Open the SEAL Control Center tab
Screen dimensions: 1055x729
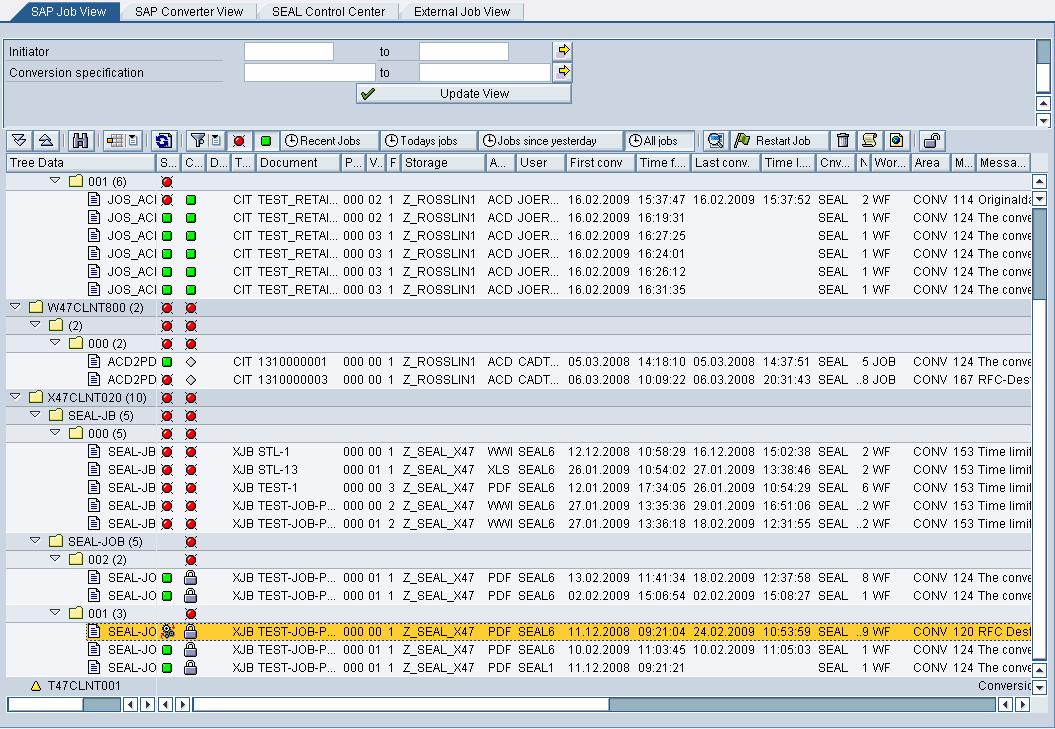point(328,12)
